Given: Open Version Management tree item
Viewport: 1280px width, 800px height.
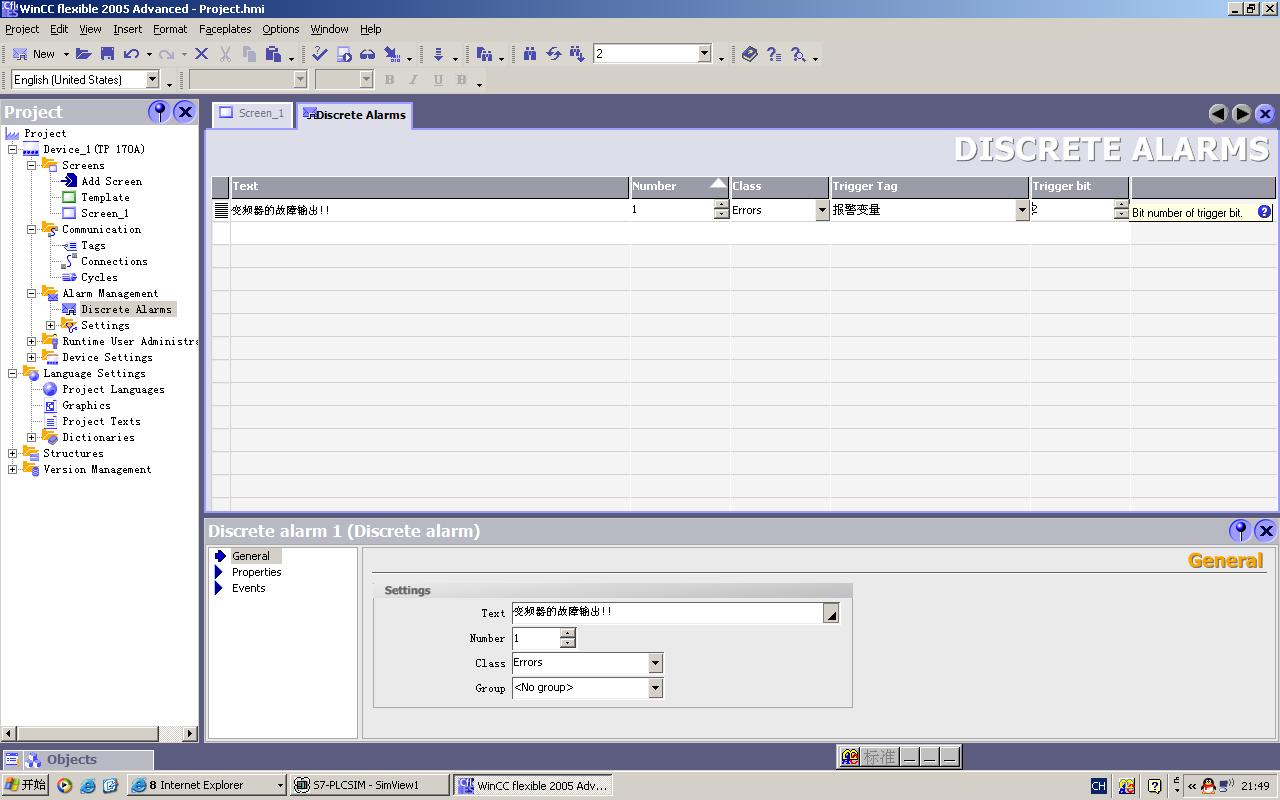Looking at the screenshot, I should 97,469.
